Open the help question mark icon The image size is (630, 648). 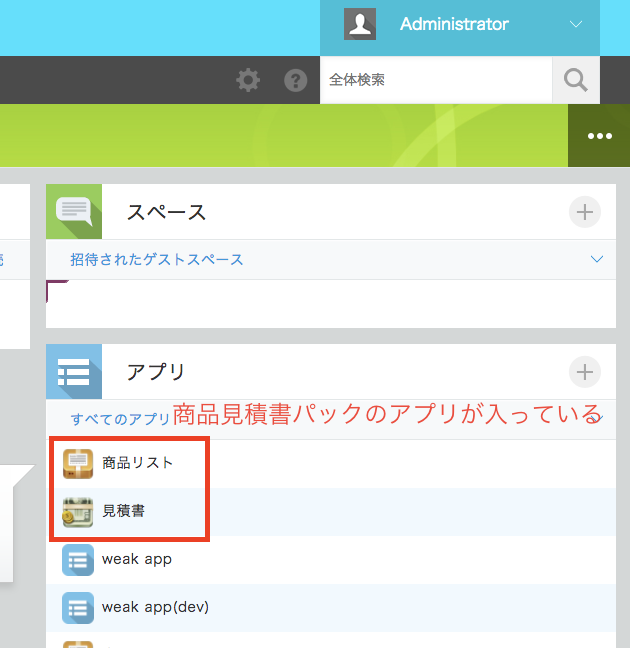click(x=296, y=80)
